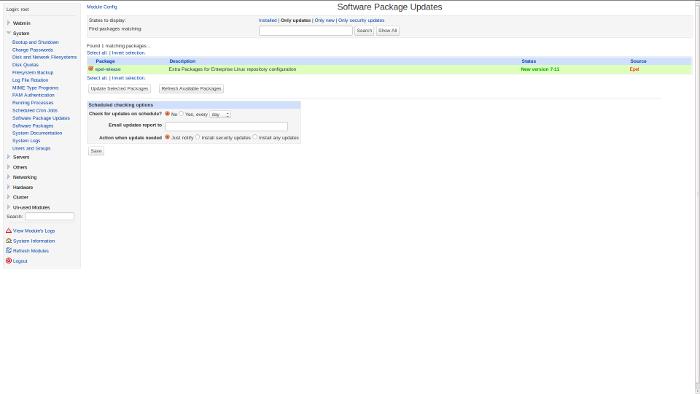Open Bootup and Shutdown module

(35, 42)
